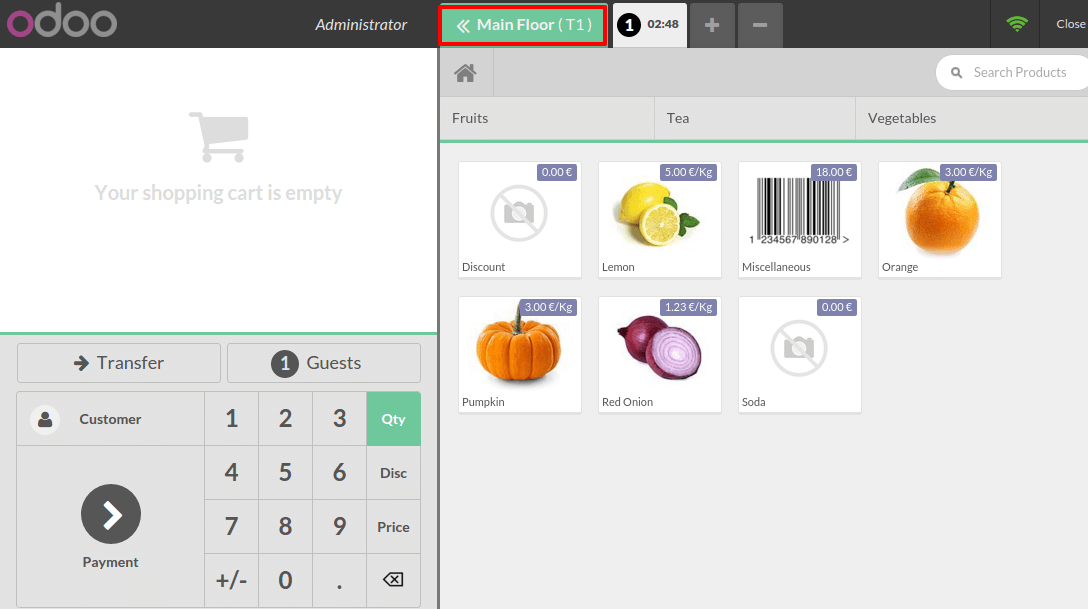Viewport: 1088px width, 609px height.
Task: Click the Odoo logo
Action: tap(62, 21)
